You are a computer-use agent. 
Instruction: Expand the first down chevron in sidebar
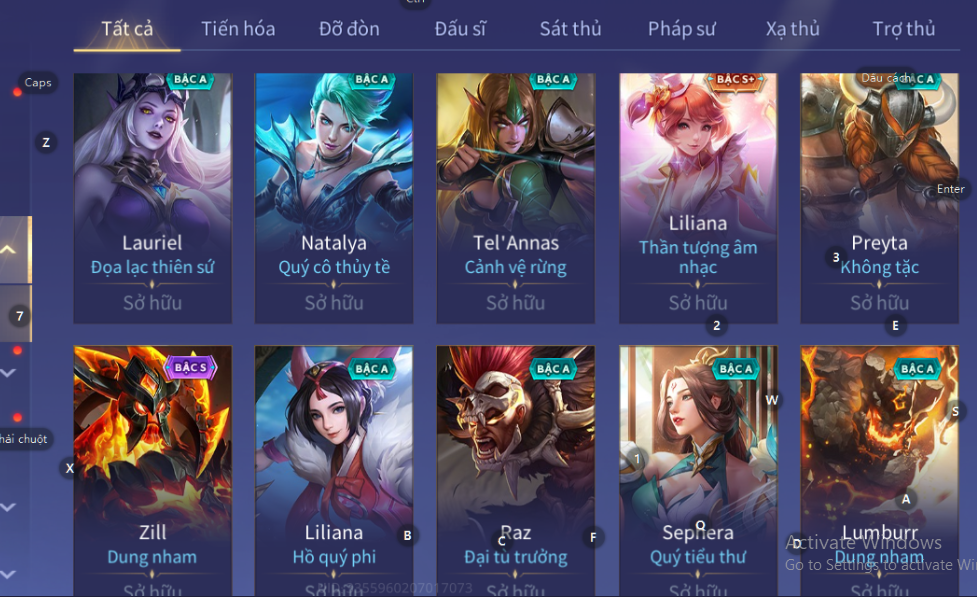[x=8, y=373]
